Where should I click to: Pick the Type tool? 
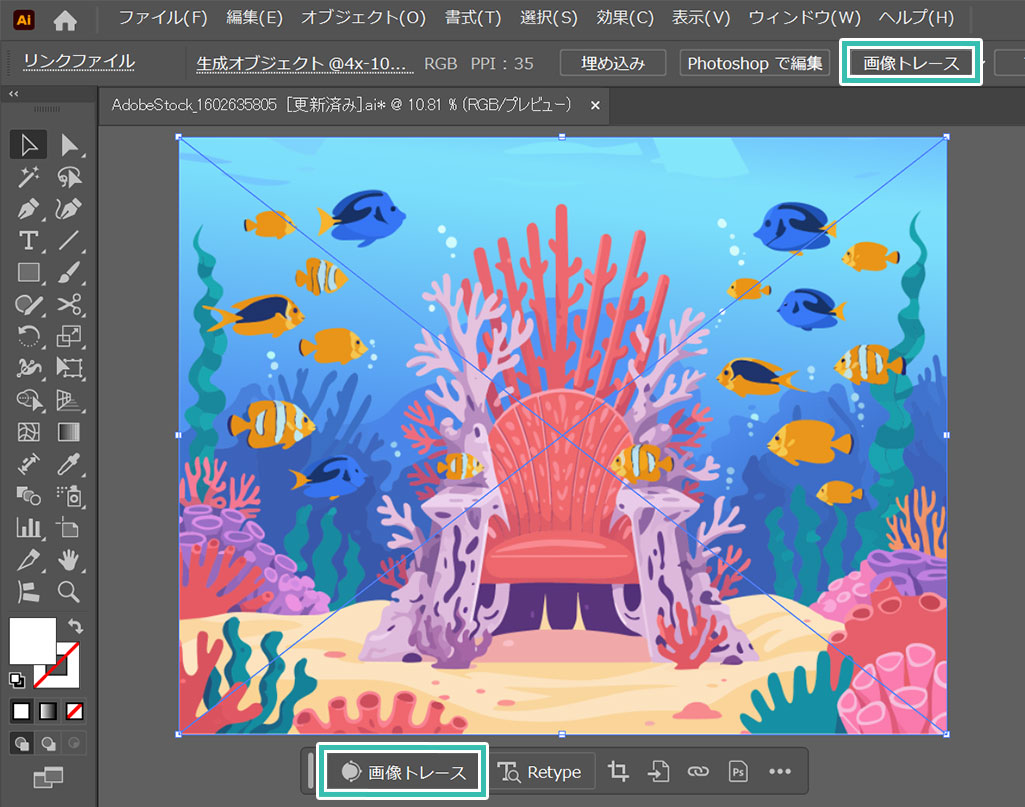(28, 240)
